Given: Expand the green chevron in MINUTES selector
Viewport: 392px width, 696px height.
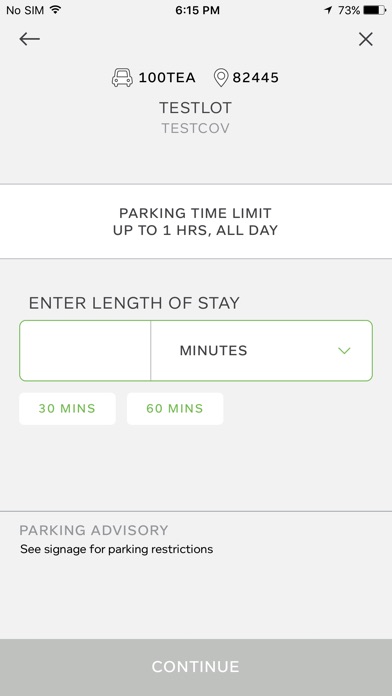Looking at the screenshot, I should pyautogui.click(x=344, y=351).
